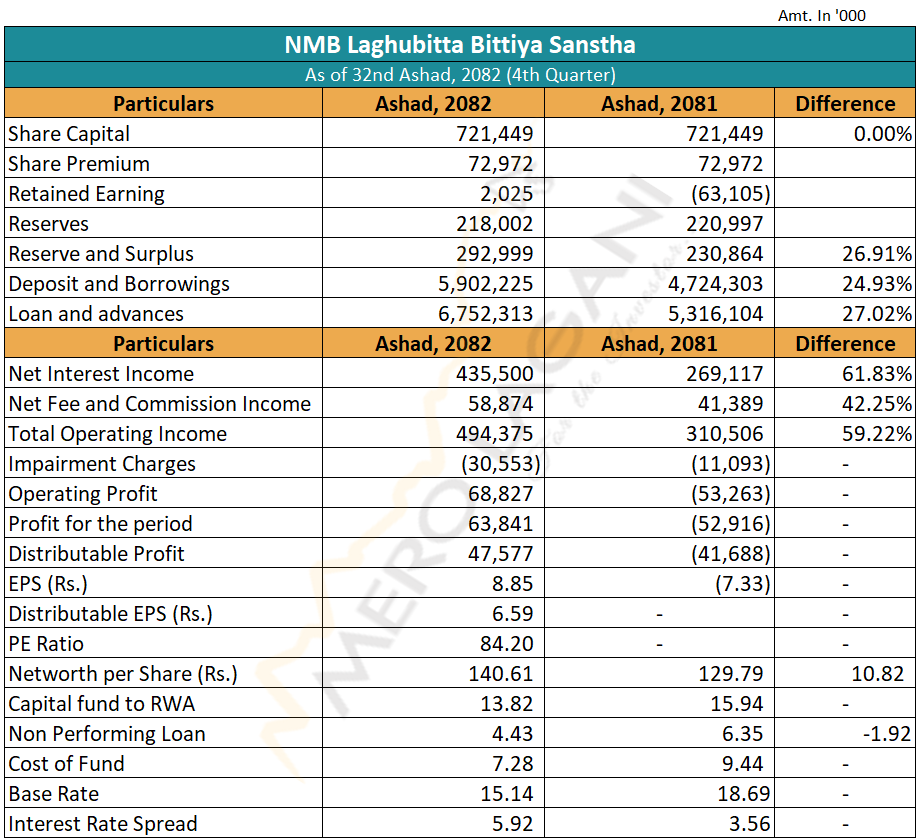The width and height of the screenshot is (918, 839).
Task: Select deposit value 4,724,303
Action: click(x=715, y=284)
